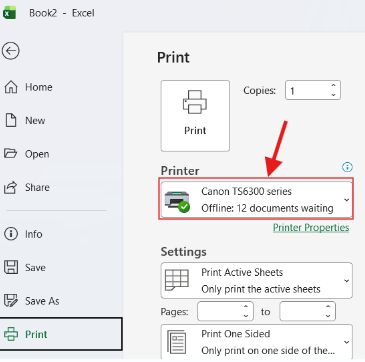
Task: Click the Open folder icon
Action: pyautogui.click(x=10, y=154)
